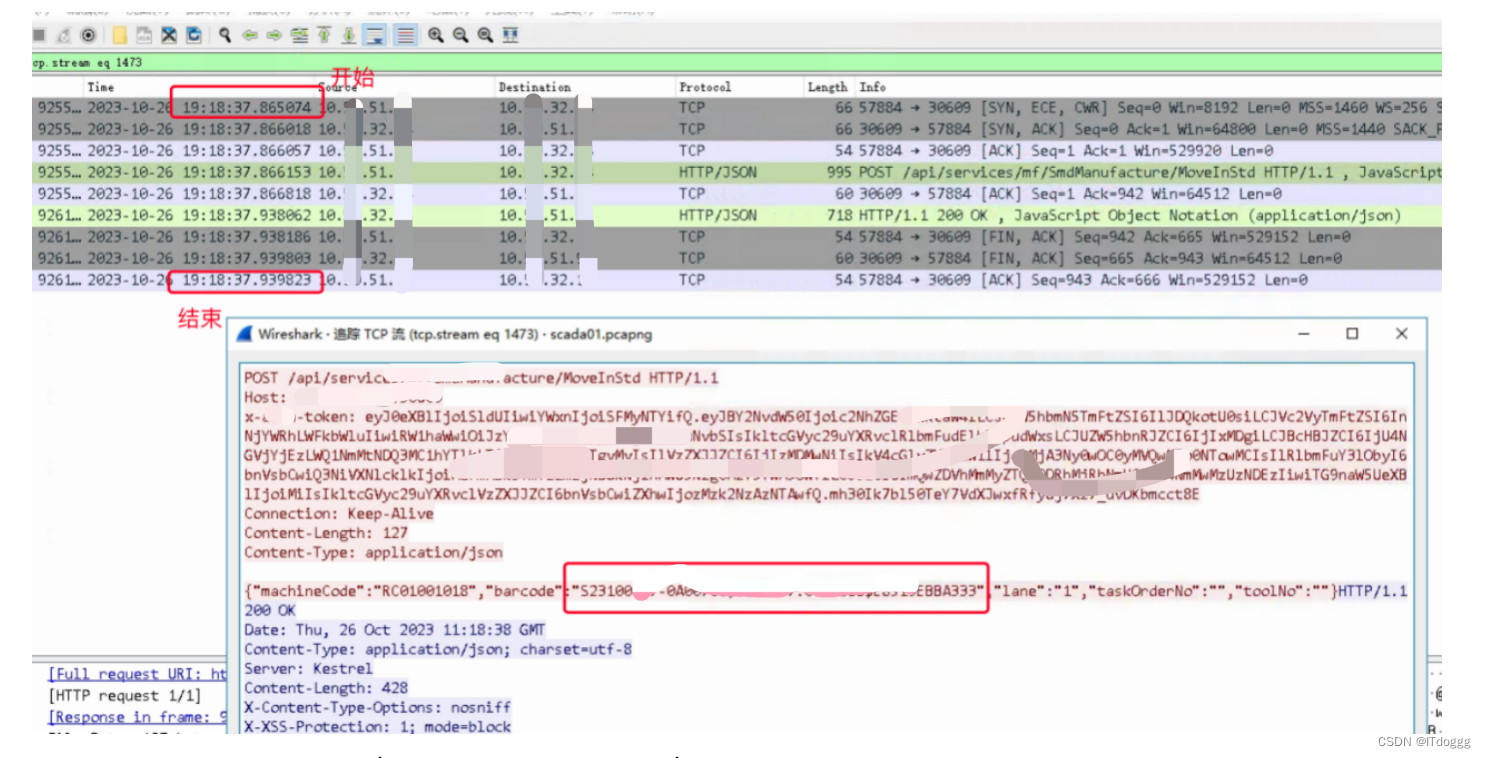This screenshot has height=758, width=1486.
Task: Select the SYN, ECE, CWR packet row
Action: (736, 107)
